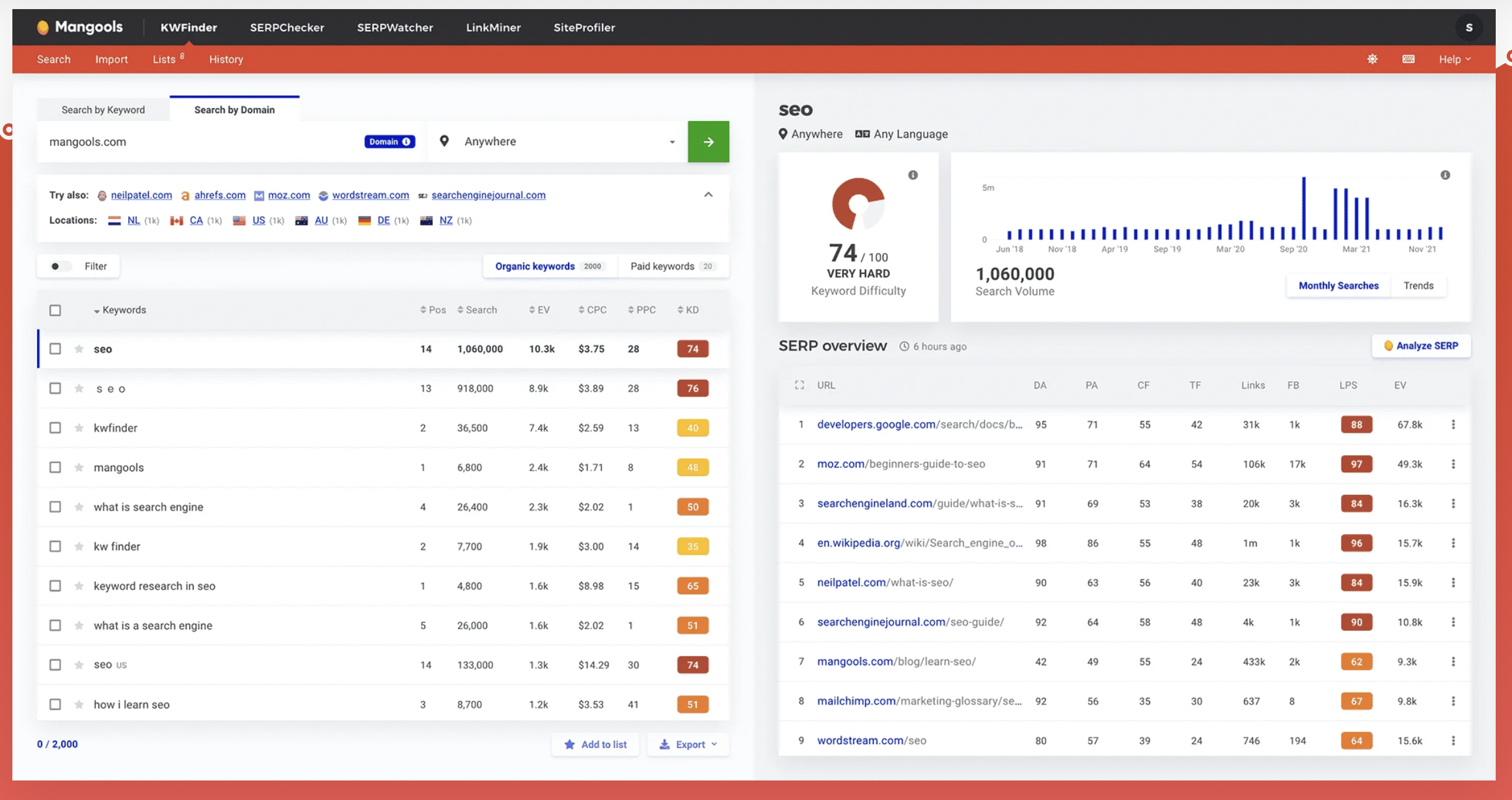
Task: Click the red KD 74 badge for seo
Action: (x=692, y=349)
